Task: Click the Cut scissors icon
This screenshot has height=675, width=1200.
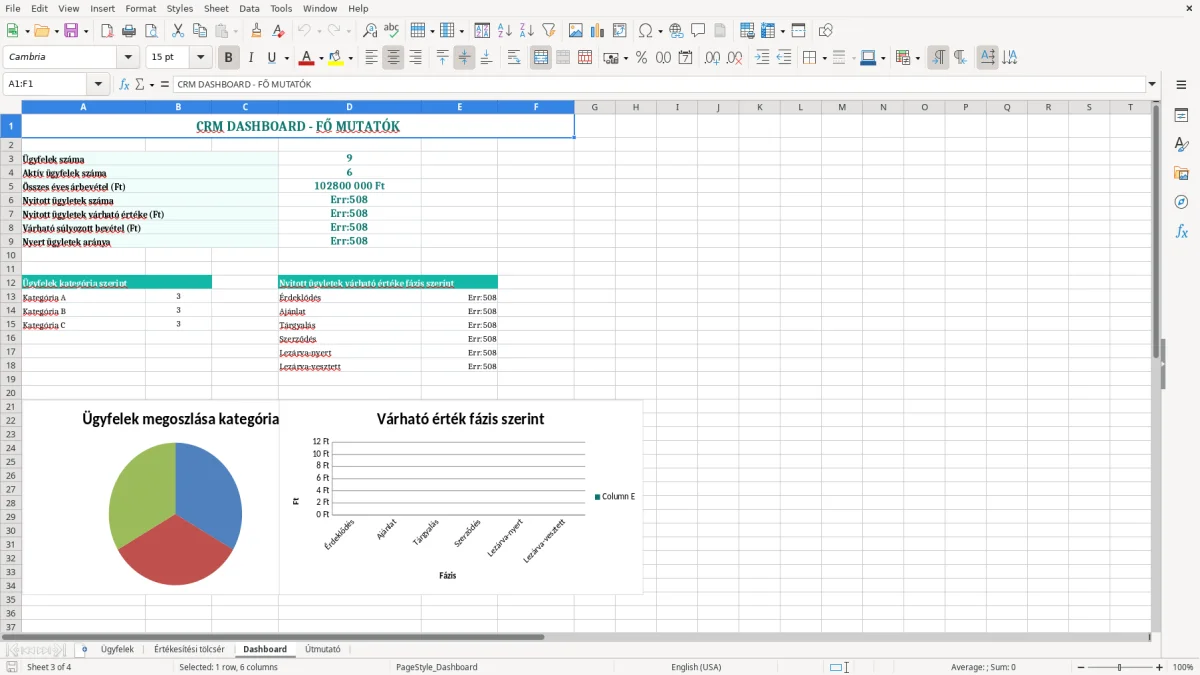Action: point(177,31)
